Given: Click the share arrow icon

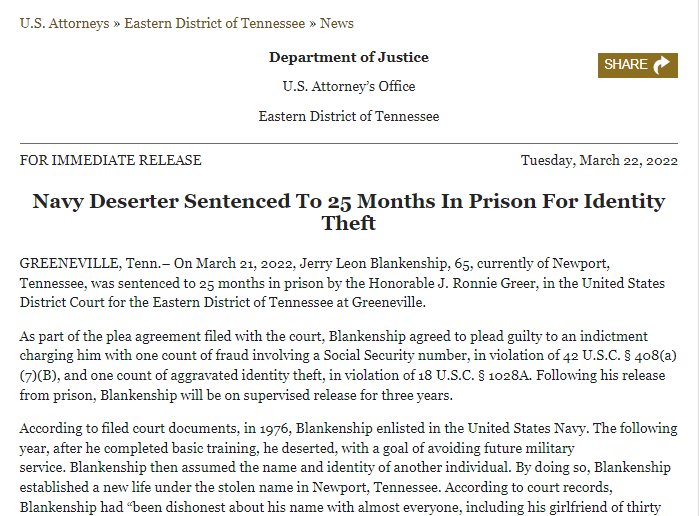Looking at the screenshot, I should point(662,65).
